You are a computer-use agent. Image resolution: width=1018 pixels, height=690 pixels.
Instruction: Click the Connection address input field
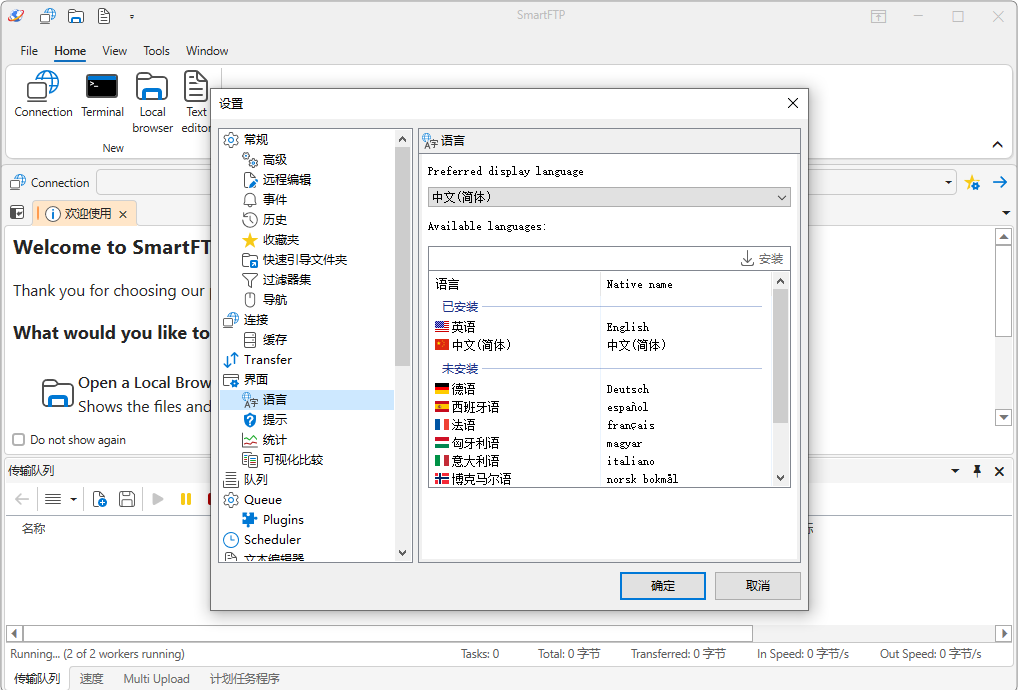point(521,182)
